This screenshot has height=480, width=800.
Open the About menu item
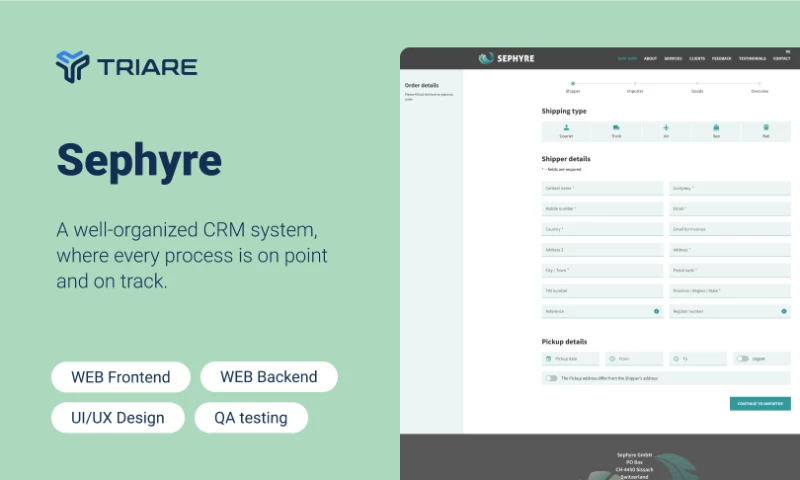[650, 59]
